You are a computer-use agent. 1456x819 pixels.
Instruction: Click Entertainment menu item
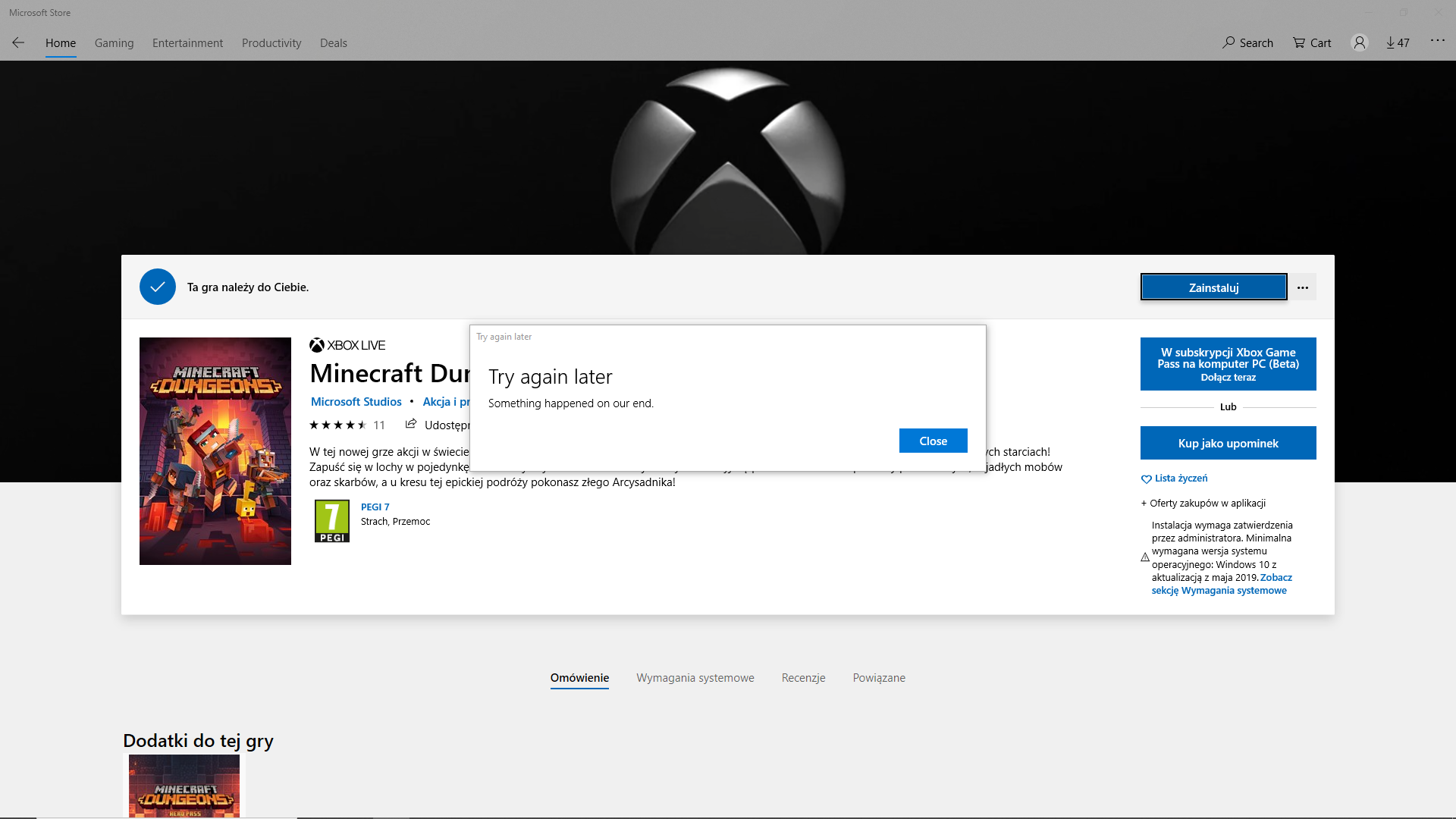coord(187,42)
